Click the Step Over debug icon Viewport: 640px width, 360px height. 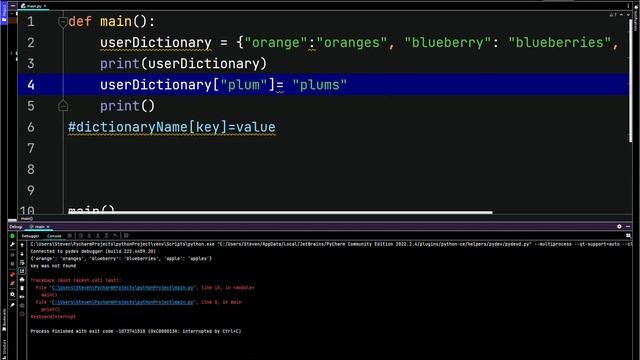(x=80, y=236)
